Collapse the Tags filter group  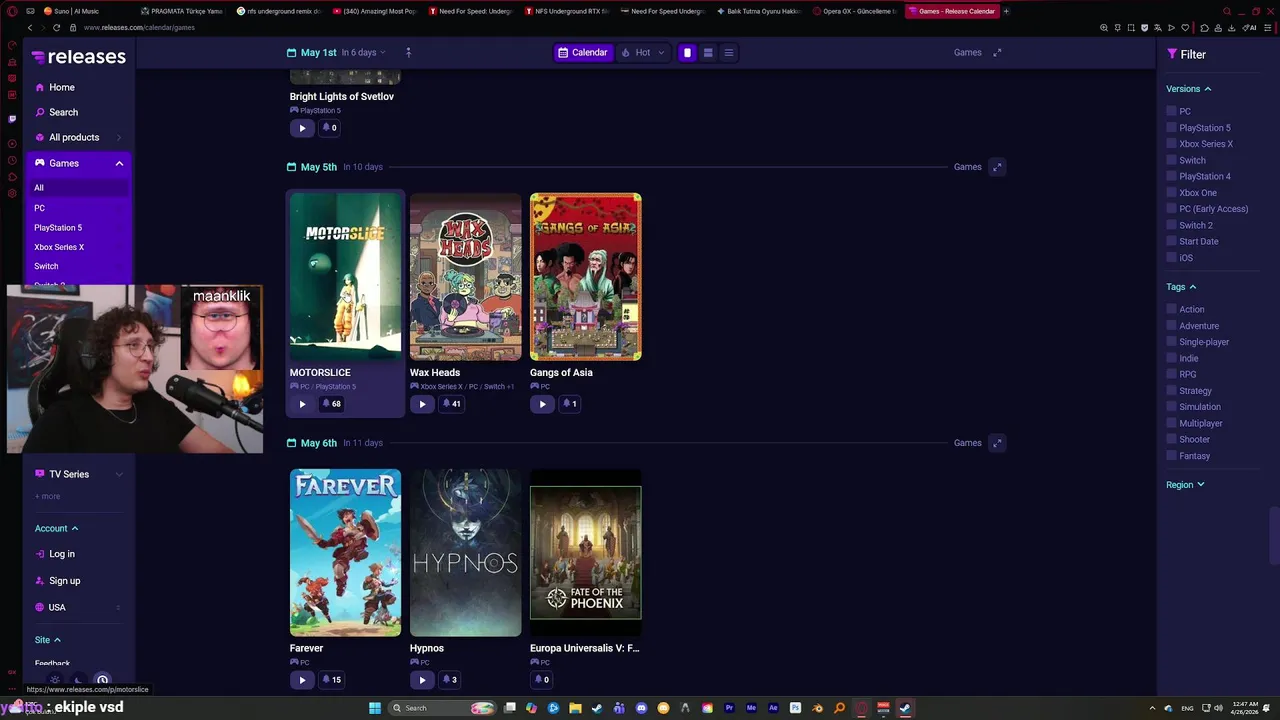coord(1181,287)
